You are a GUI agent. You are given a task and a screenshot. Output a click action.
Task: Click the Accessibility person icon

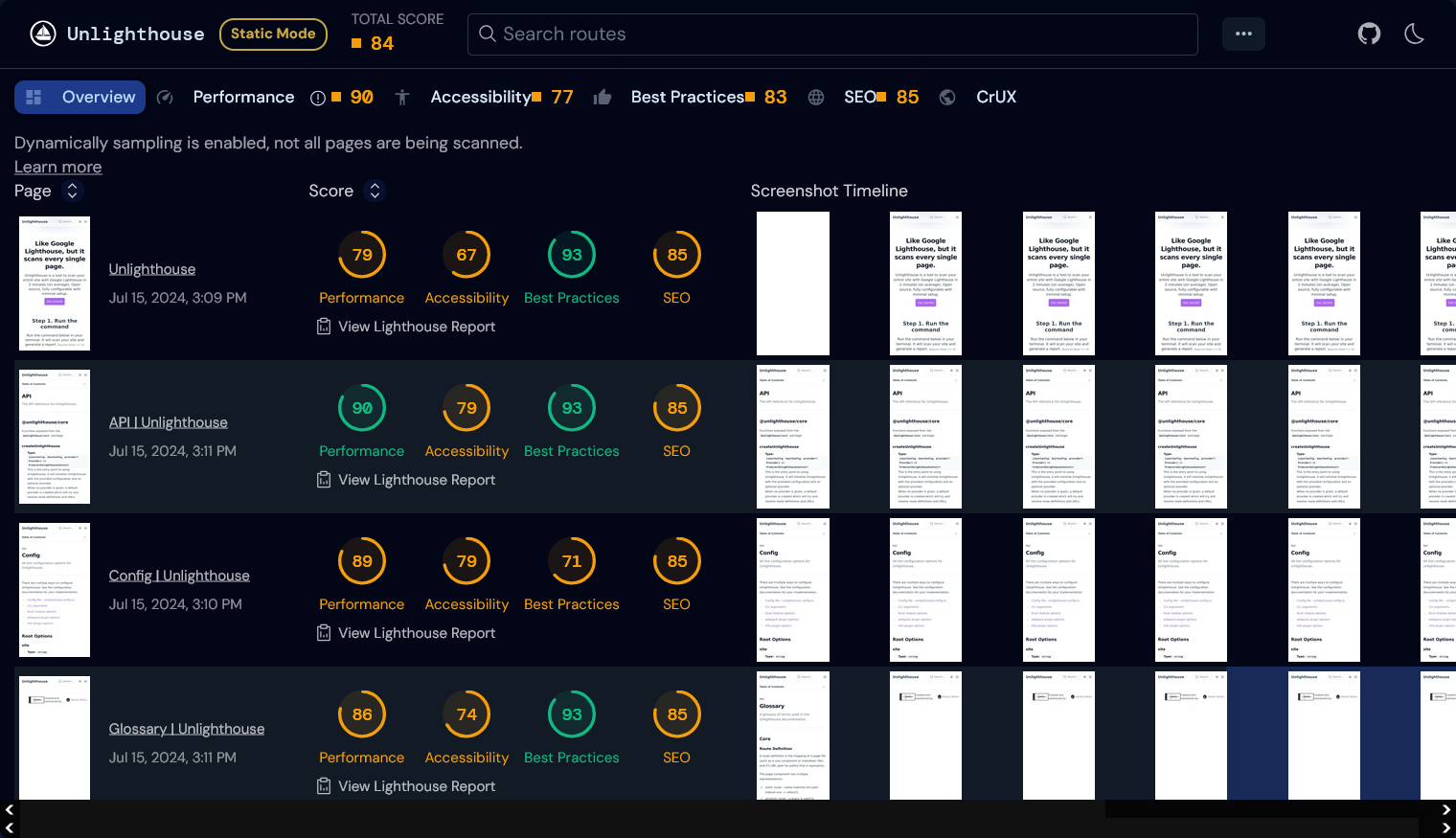(402, 98)
